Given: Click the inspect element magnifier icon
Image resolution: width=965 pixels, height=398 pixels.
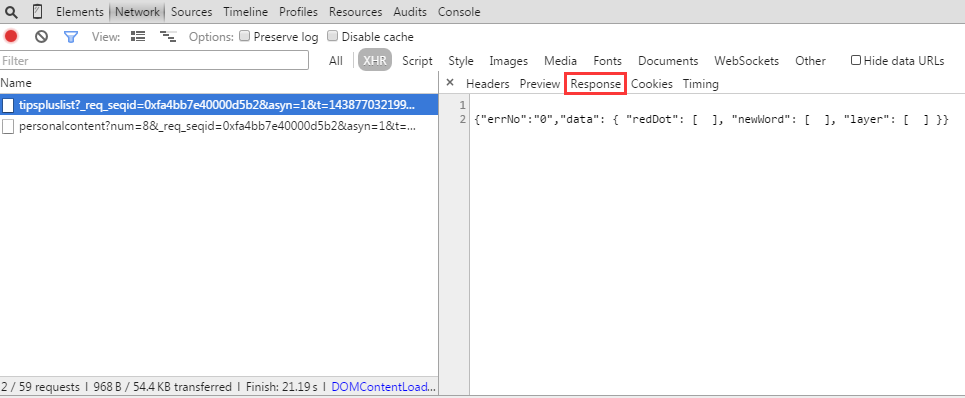Looking at the screenshot, I should point(11,12).
